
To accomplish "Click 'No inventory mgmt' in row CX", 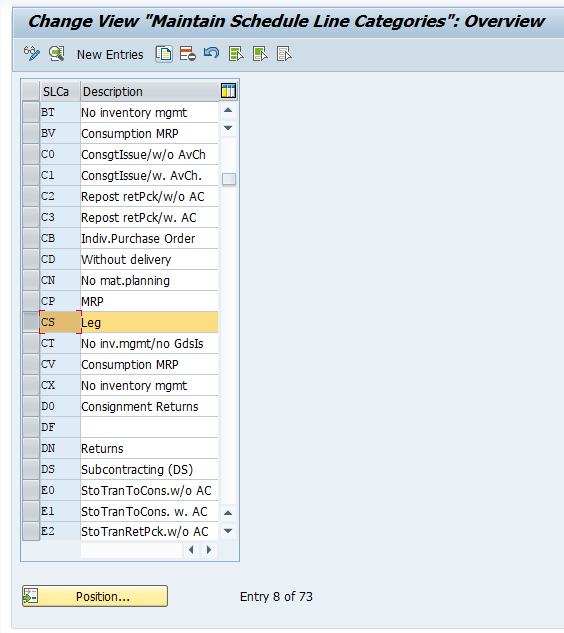I will 149,385.
